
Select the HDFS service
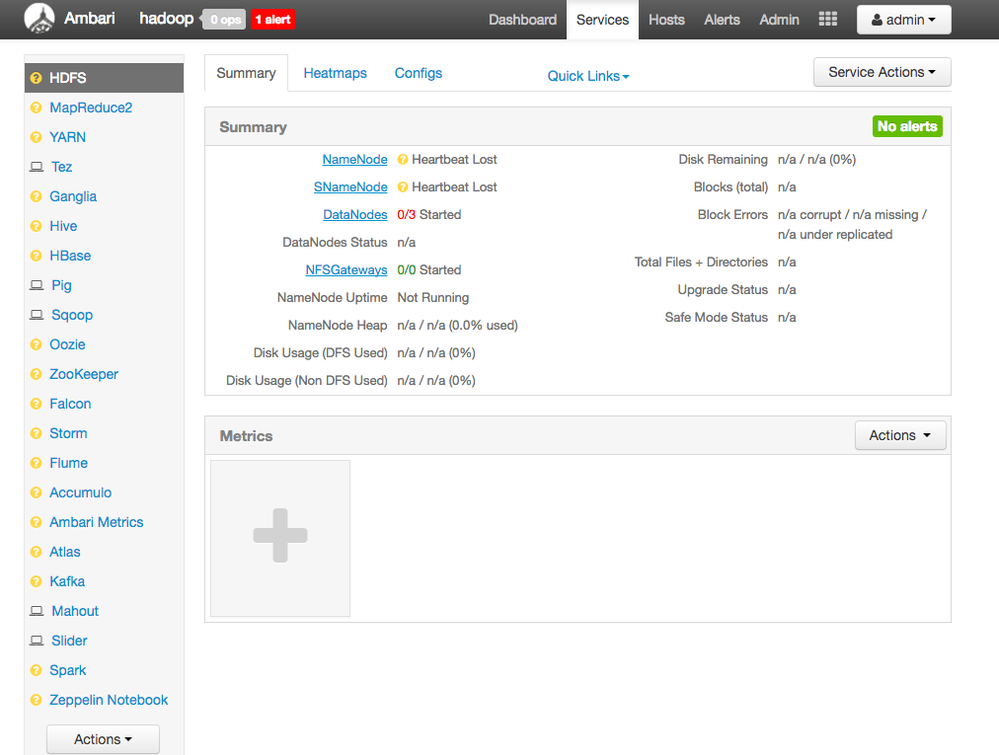[104, 78]
